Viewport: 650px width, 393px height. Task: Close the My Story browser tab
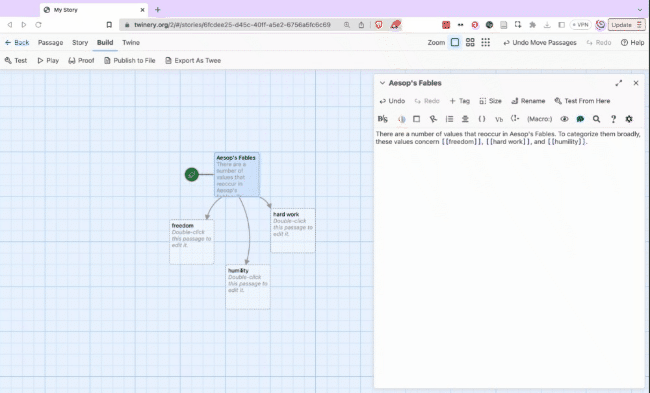pyautogui.click(x=143, y=10)
